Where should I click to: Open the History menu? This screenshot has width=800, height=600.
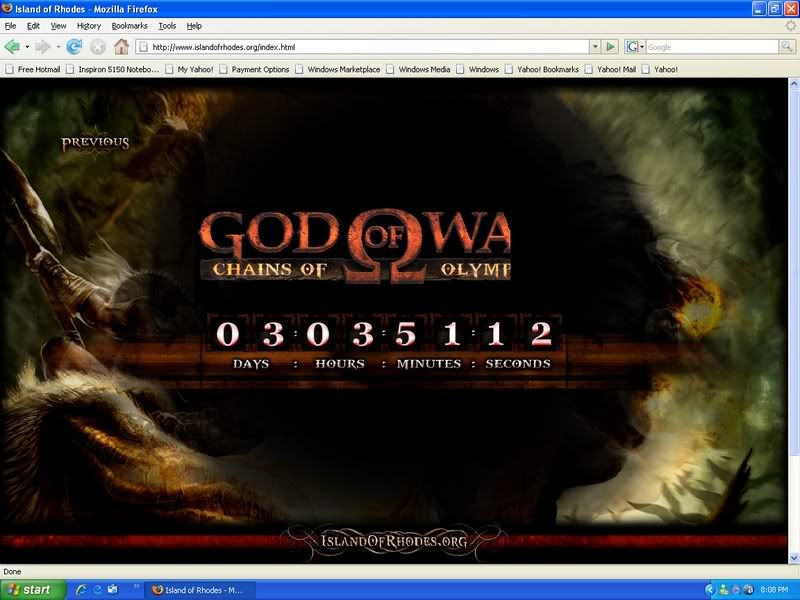point(89,25)
